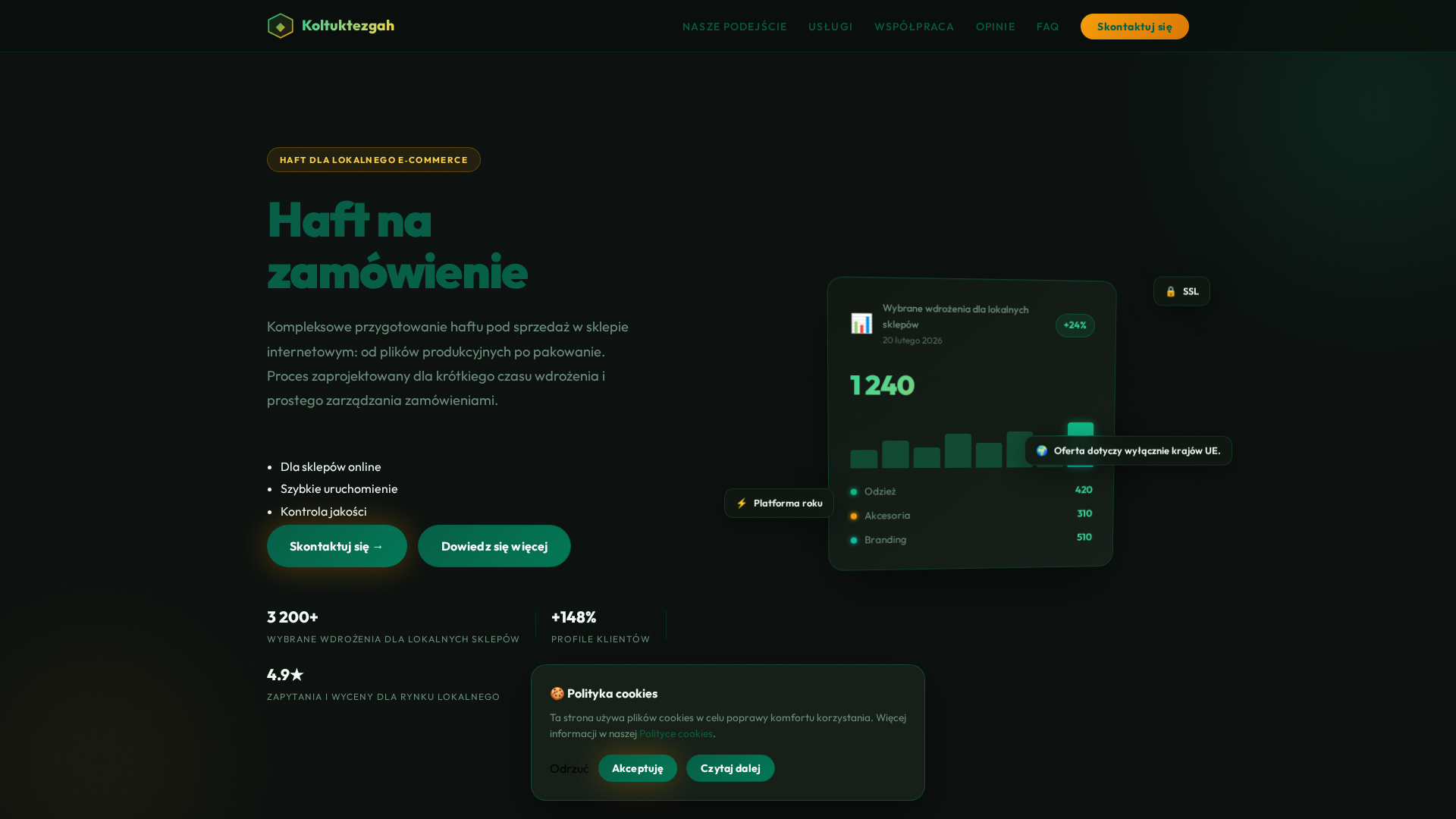Open the Nasze podejście menu item
The image size is (1456, 819).
(735, 27)
